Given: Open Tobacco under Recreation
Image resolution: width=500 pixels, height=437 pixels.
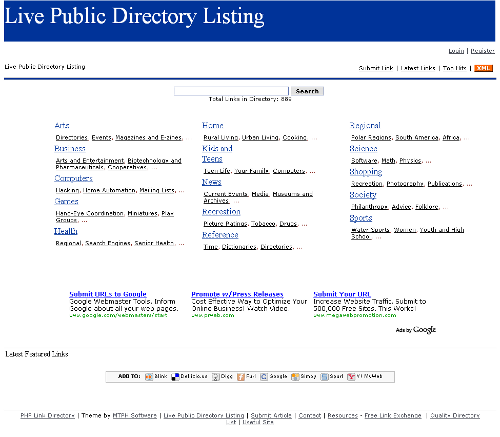Looking at the screenshot, I should click(x=263, y=223).
